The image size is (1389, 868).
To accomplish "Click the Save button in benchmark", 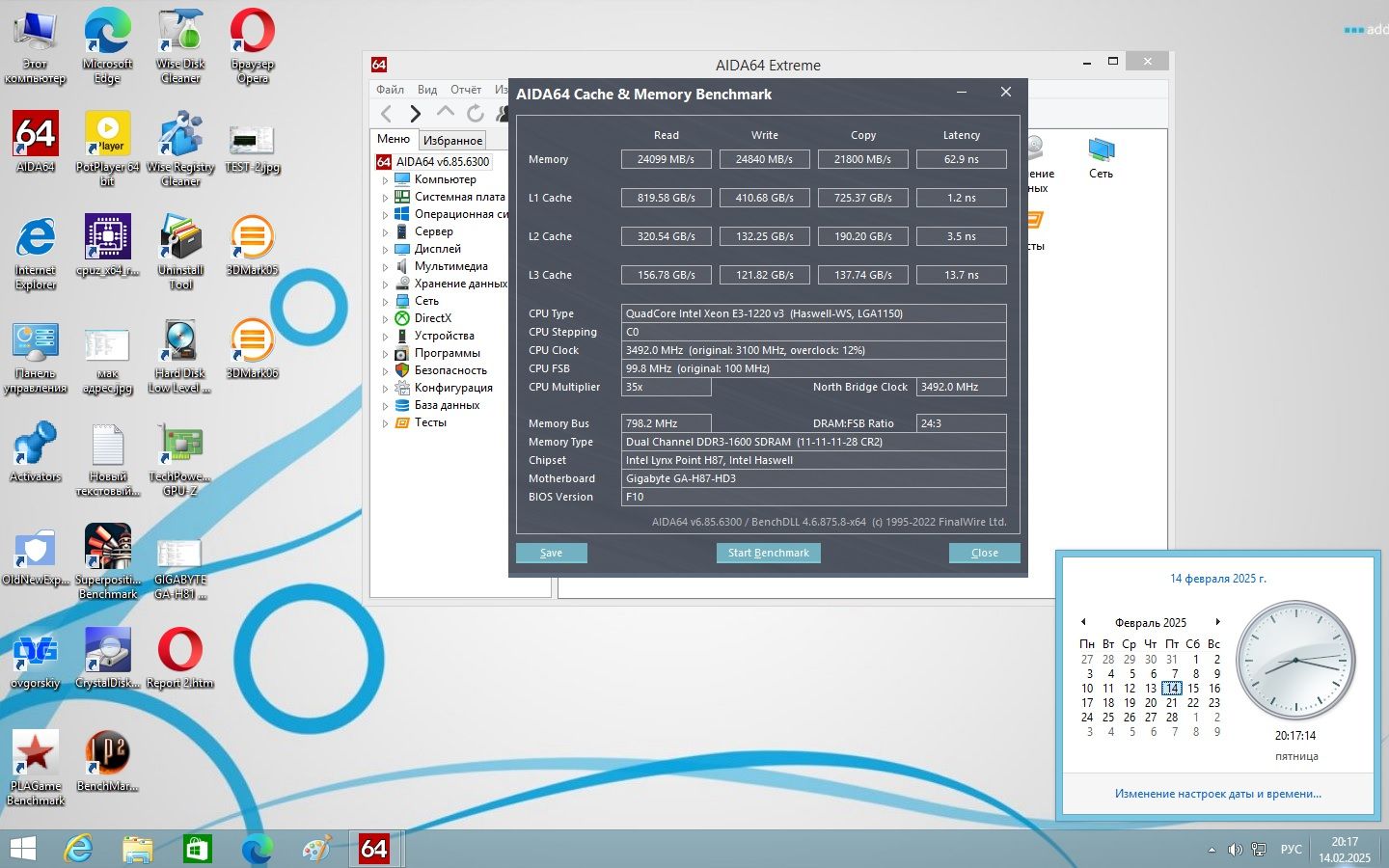I will pyautogui.click(x=552, y=553).
